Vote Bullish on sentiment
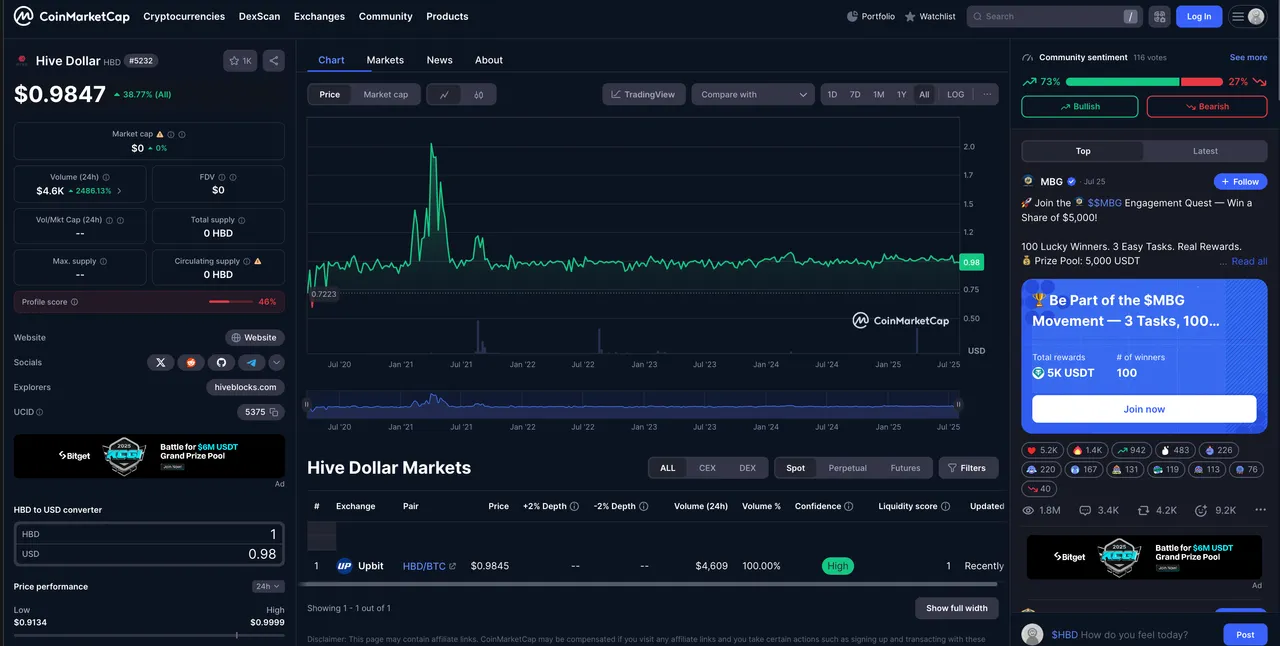 1080,106
